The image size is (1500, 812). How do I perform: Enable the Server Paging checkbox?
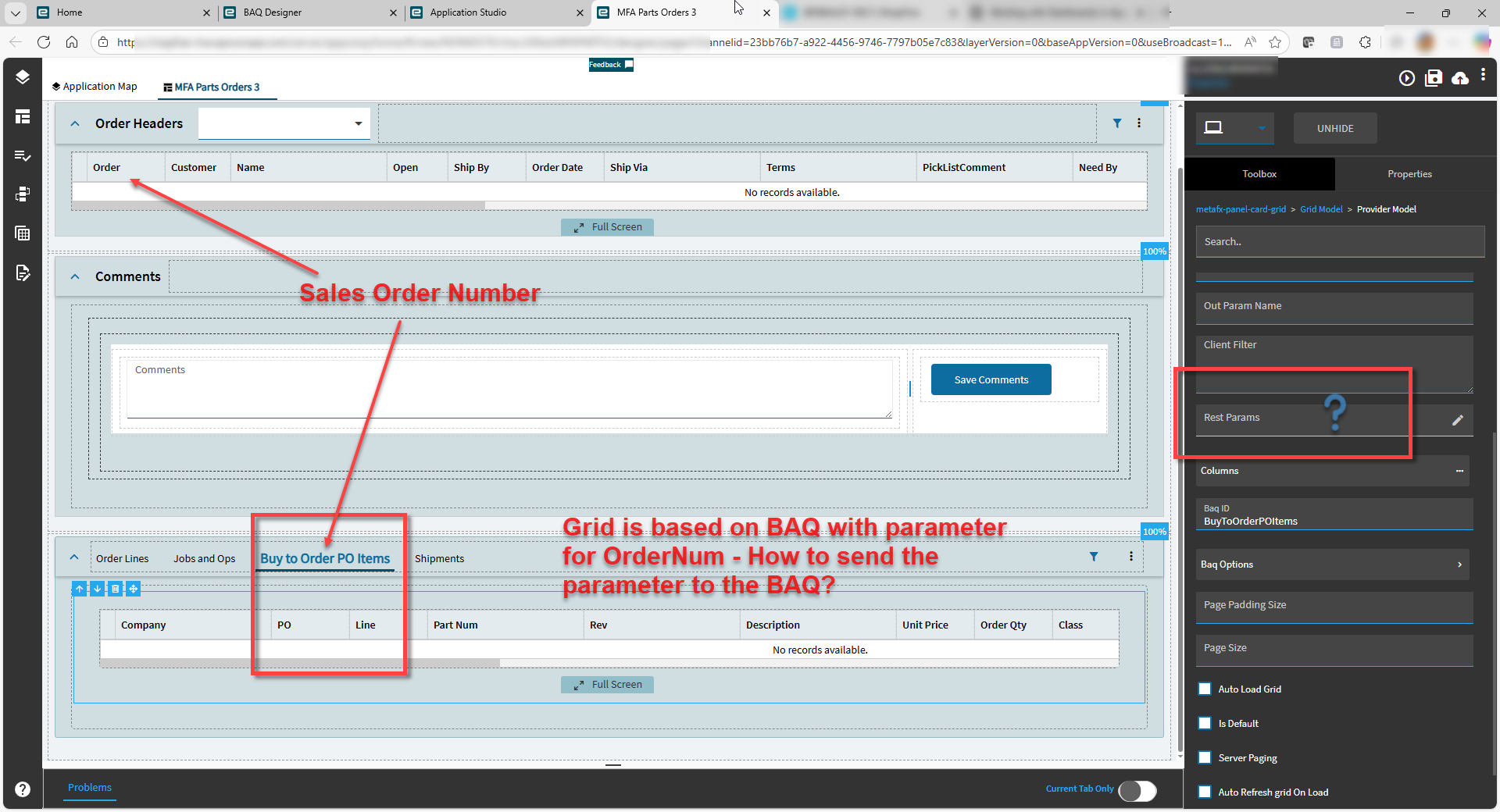(1205, 757)
